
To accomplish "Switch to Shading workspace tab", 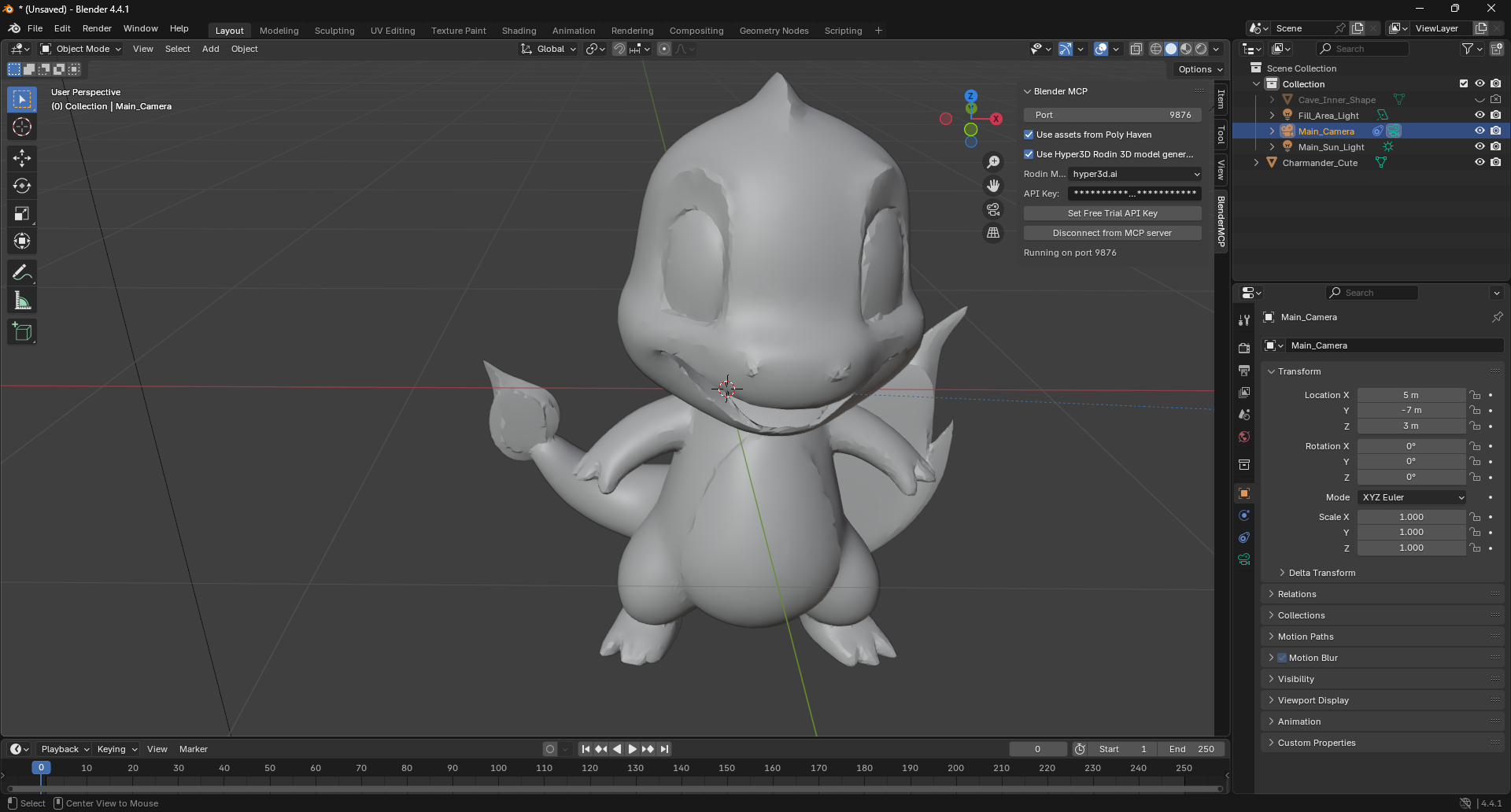I will pyautogui.click(x=519, y=31).
